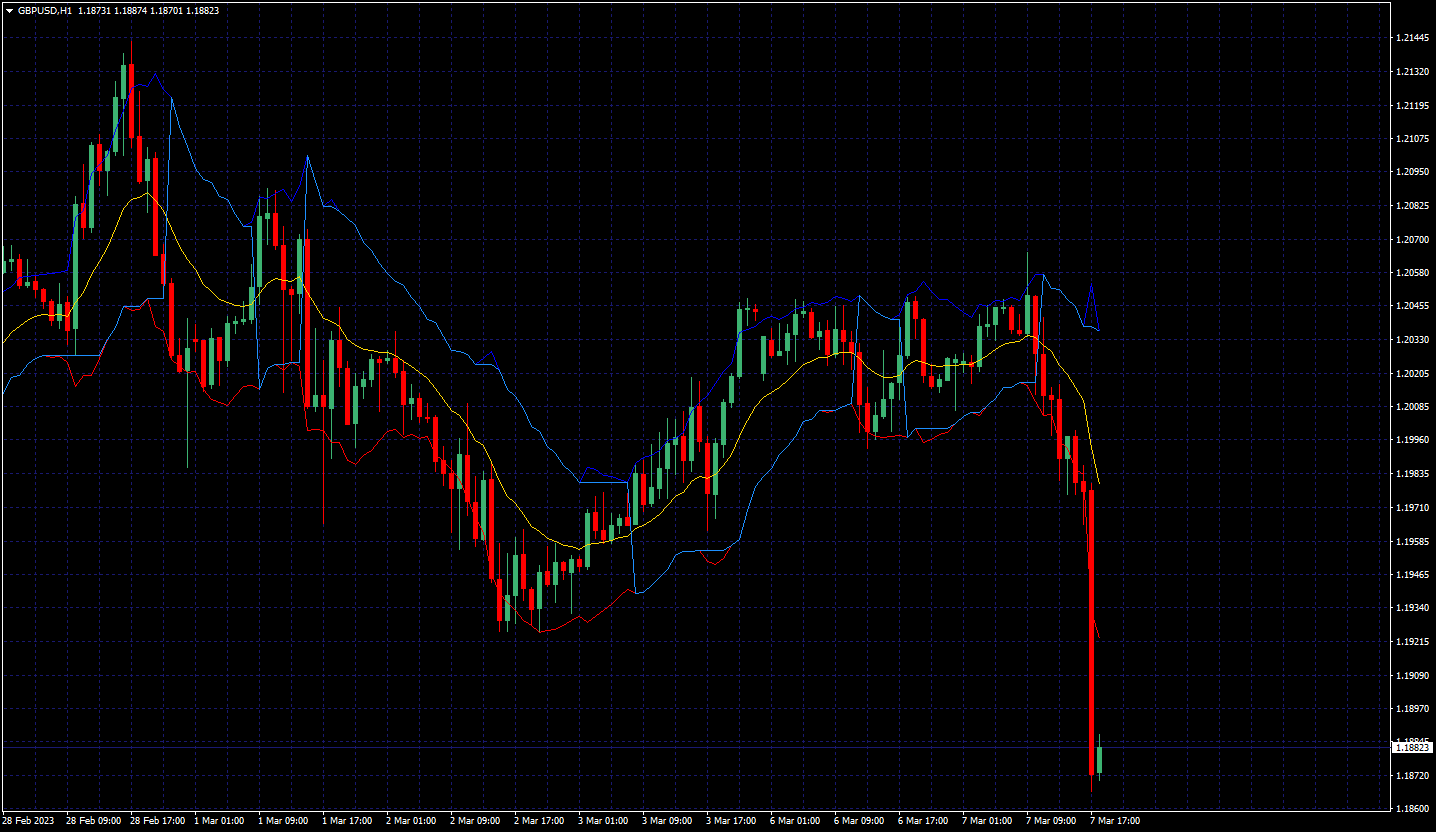
Task: Click the 1 Mar 01:00 time label
Action: pyautogui.click(x=219, y=821)
